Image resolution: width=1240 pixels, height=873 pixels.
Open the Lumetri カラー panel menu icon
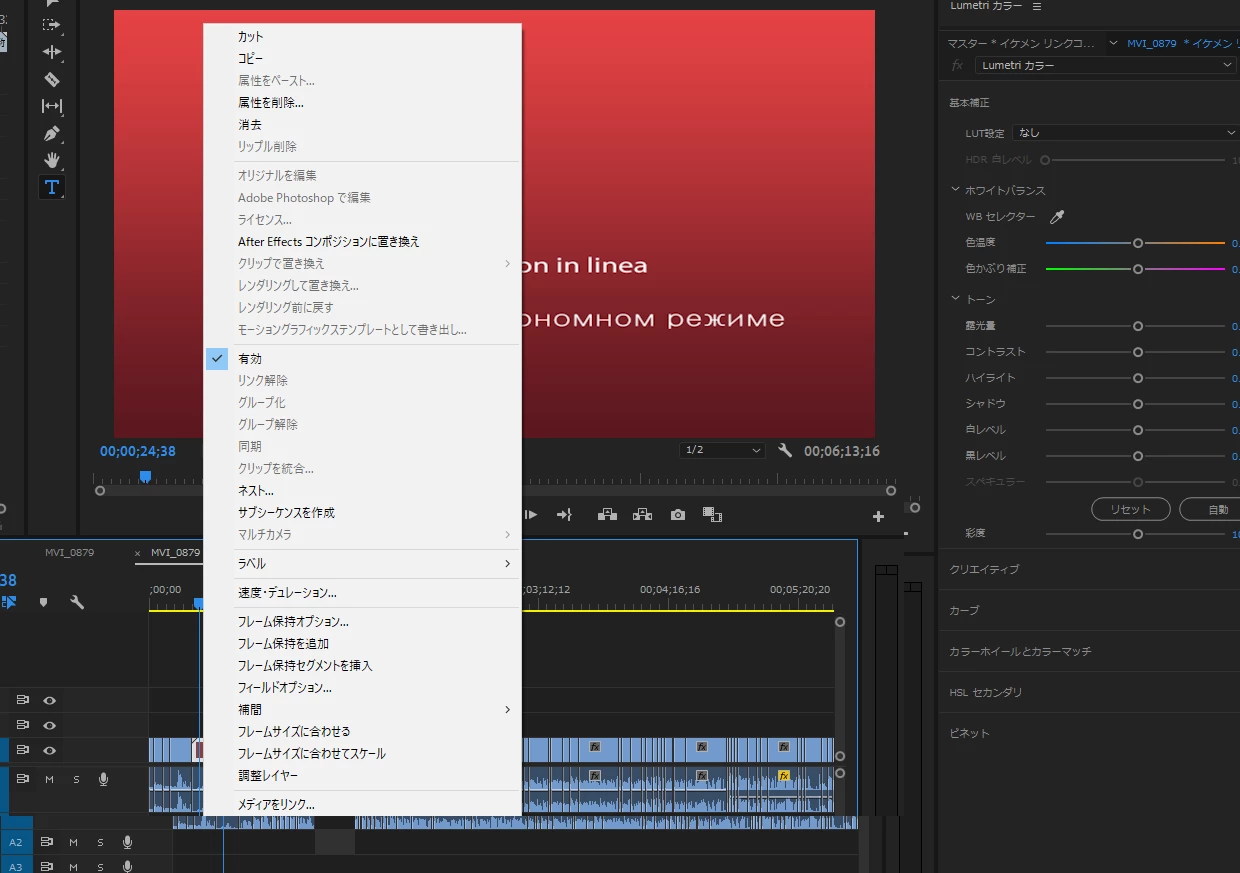(x=1037, y=6)
